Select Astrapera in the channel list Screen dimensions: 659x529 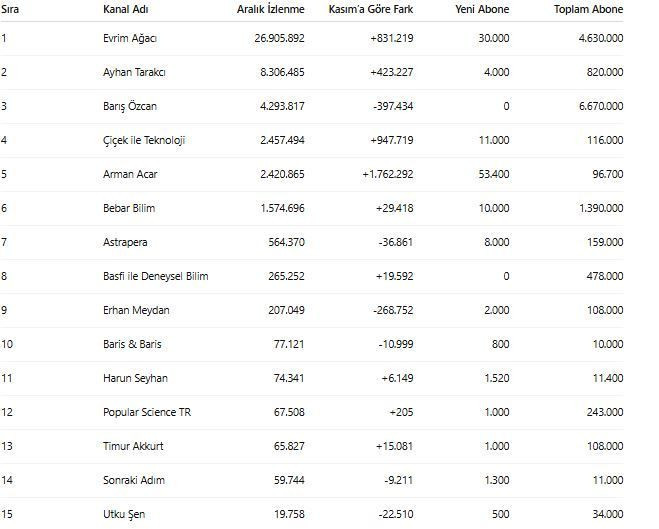126,242
